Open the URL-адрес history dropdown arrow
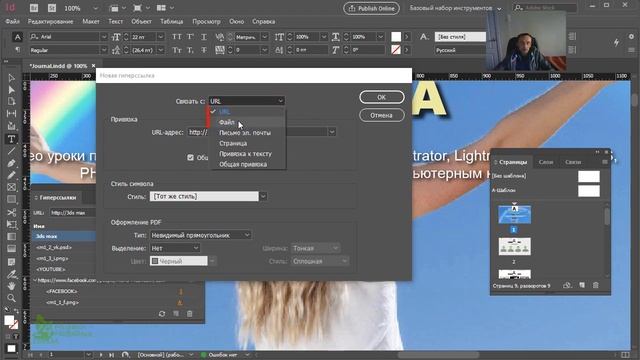The image size is (640, 360). click(332, 132)
